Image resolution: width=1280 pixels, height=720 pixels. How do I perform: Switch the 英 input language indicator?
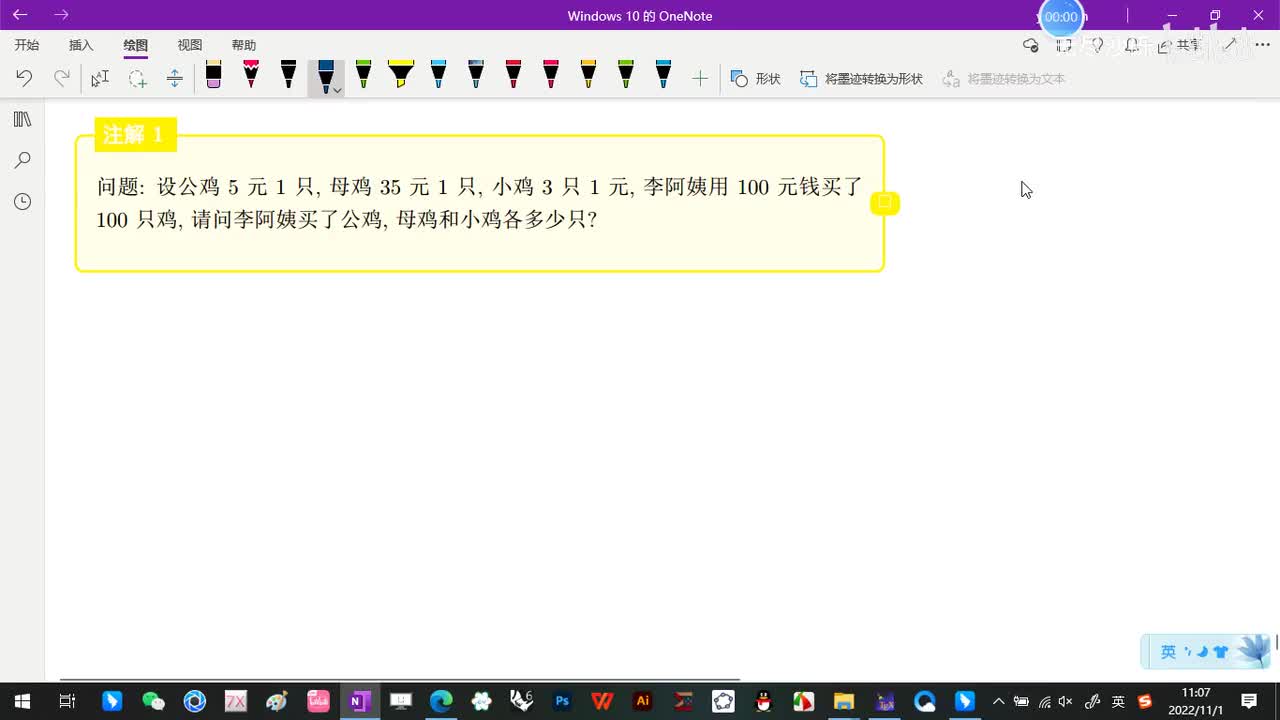pyautogui.click(x=1118, y=702)
